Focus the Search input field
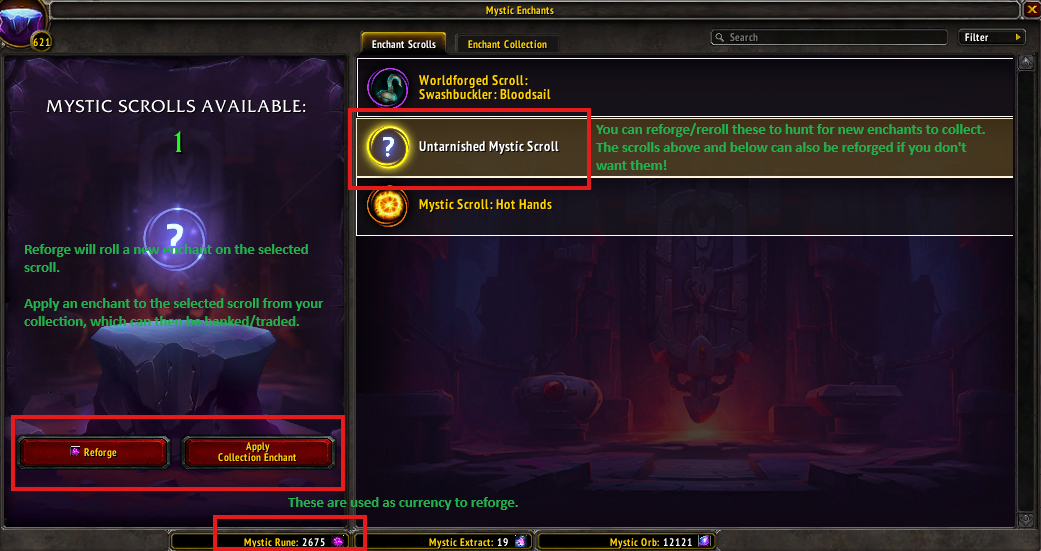The width and height of the screenshot is (1041, 551). point(830,38)
